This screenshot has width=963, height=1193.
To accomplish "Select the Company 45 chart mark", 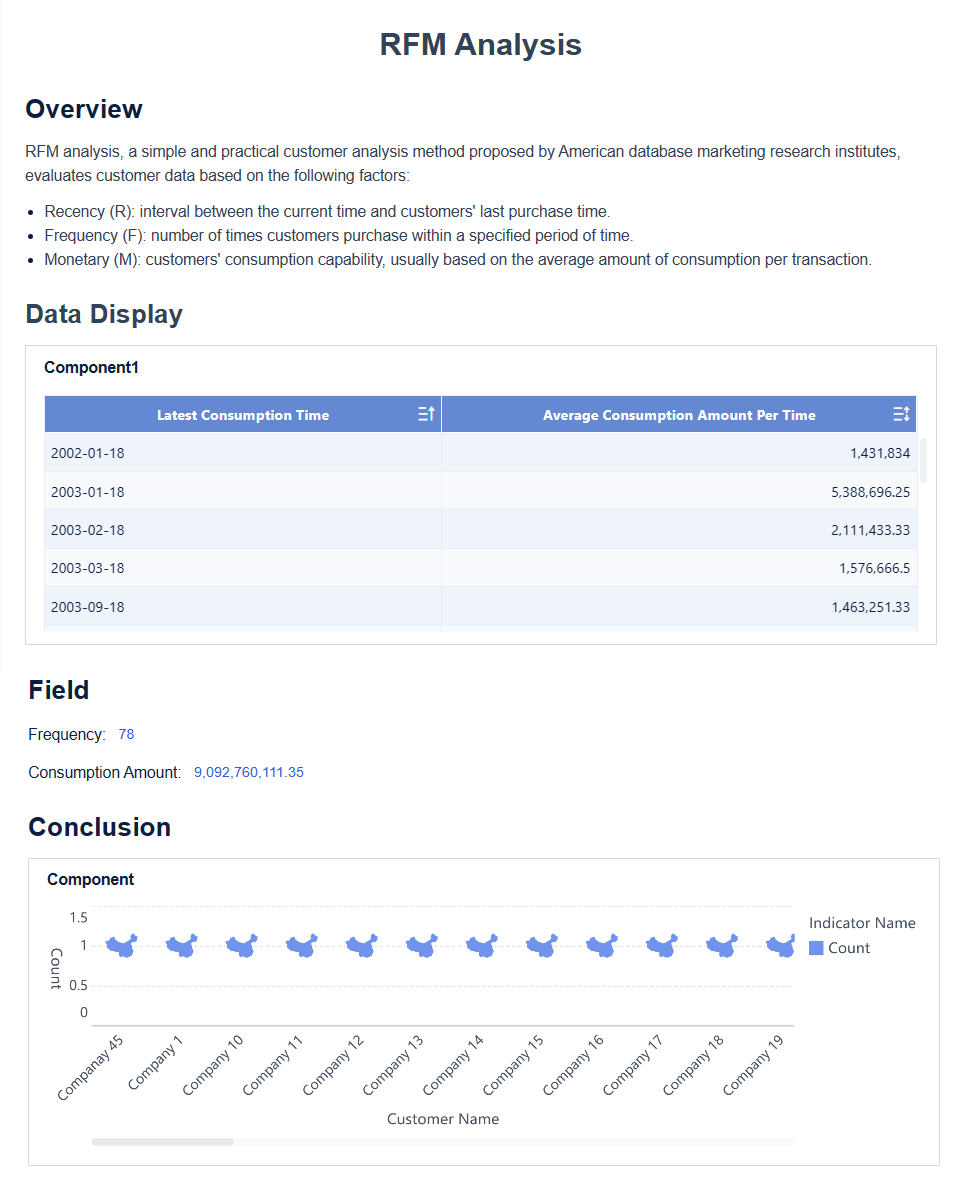I will [x=121, y=944].
